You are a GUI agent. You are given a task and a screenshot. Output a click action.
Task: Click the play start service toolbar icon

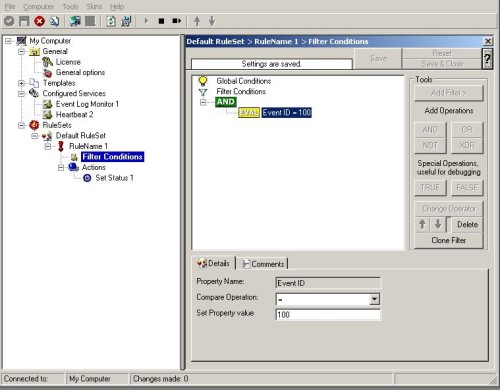pos(146,21)
